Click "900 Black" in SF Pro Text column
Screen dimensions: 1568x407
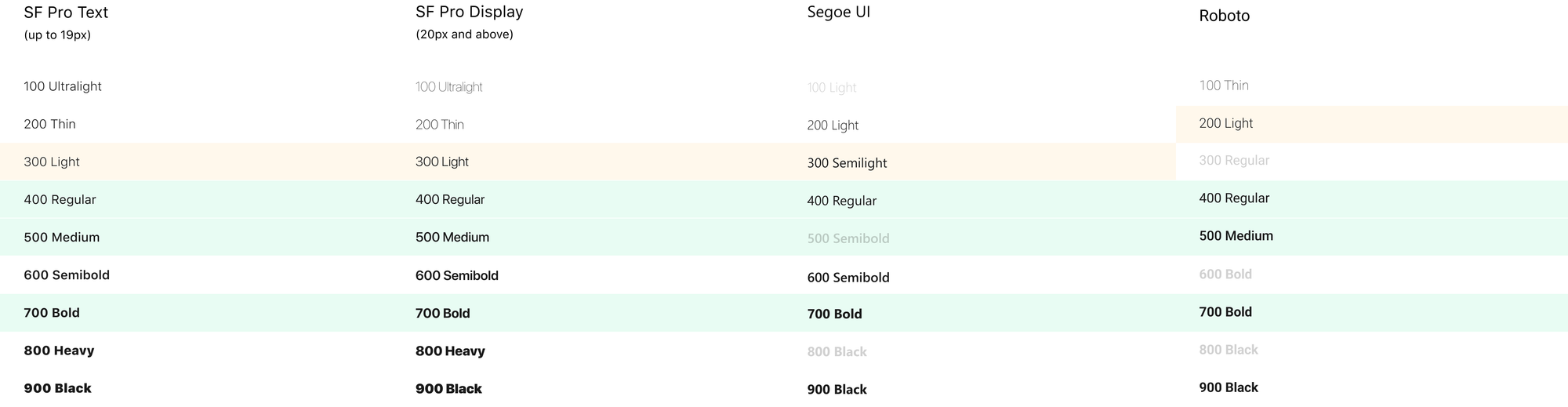57,388
